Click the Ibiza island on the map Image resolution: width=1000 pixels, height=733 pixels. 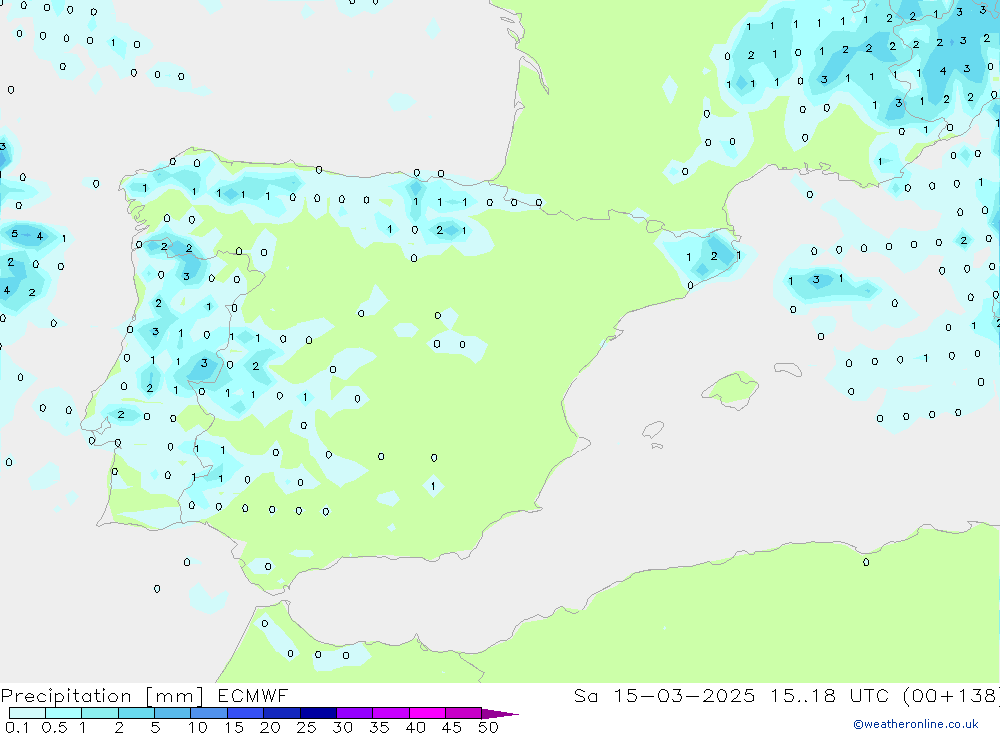click(653, 430)
